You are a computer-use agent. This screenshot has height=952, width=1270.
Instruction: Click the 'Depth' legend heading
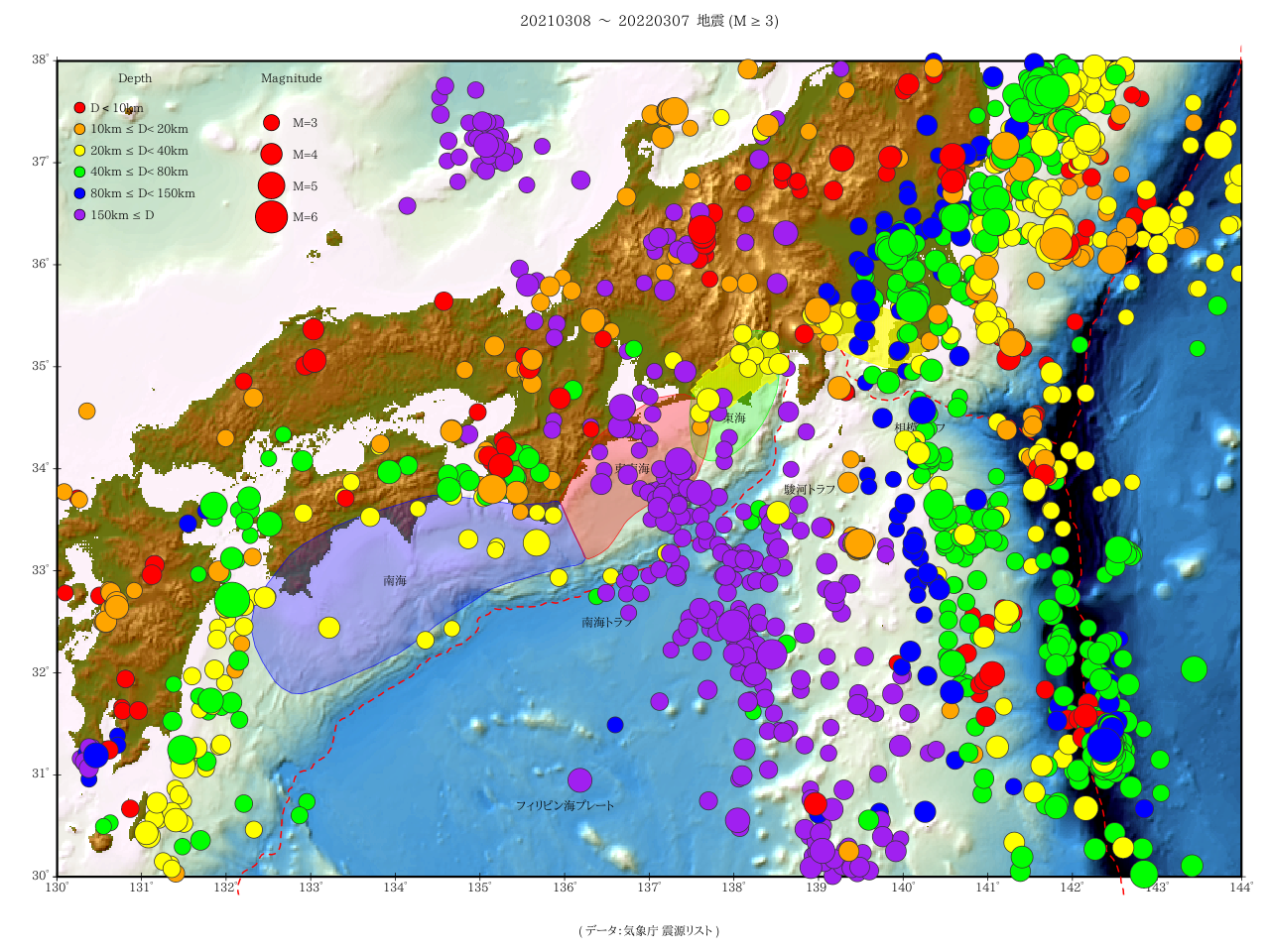(135, 78)
